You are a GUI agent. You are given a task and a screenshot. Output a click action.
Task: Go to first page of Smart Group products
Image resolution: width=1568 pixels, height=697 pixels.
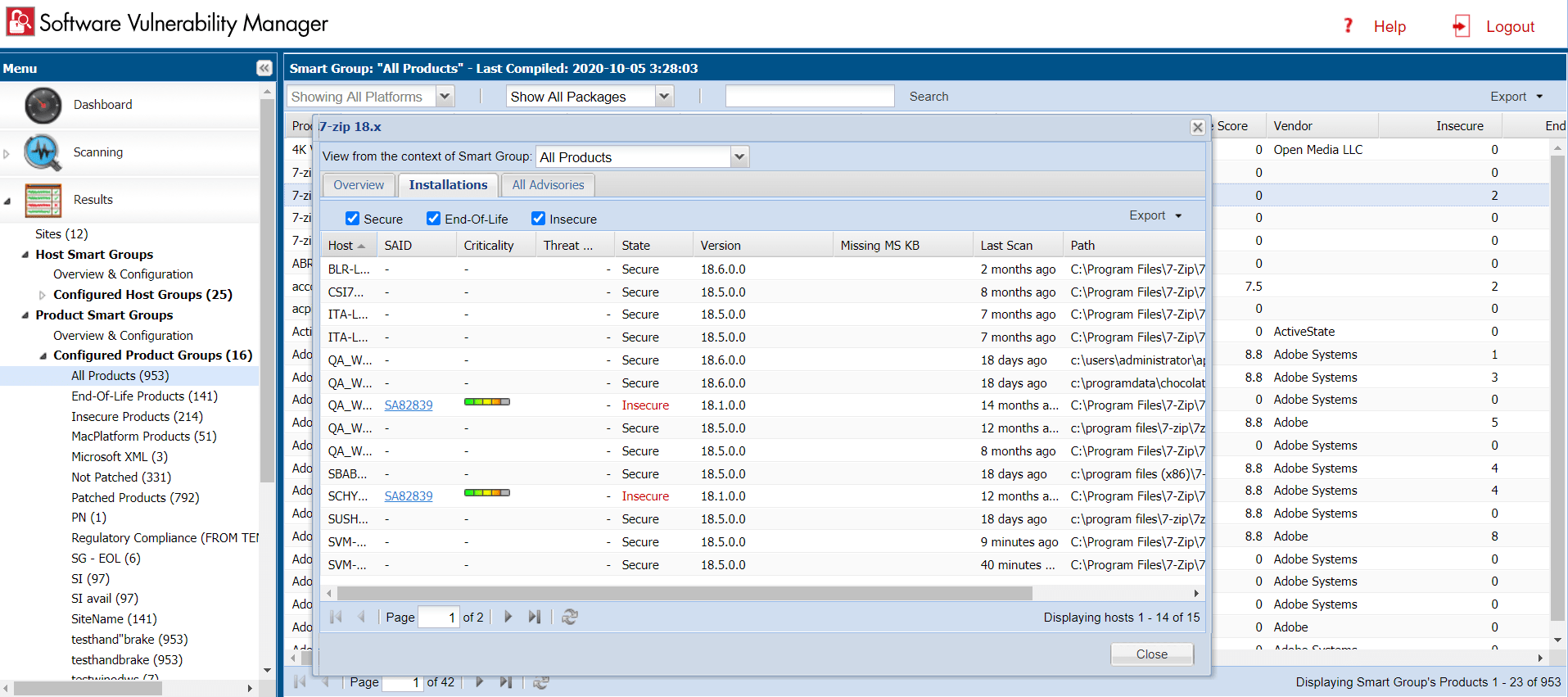point(300,681)
